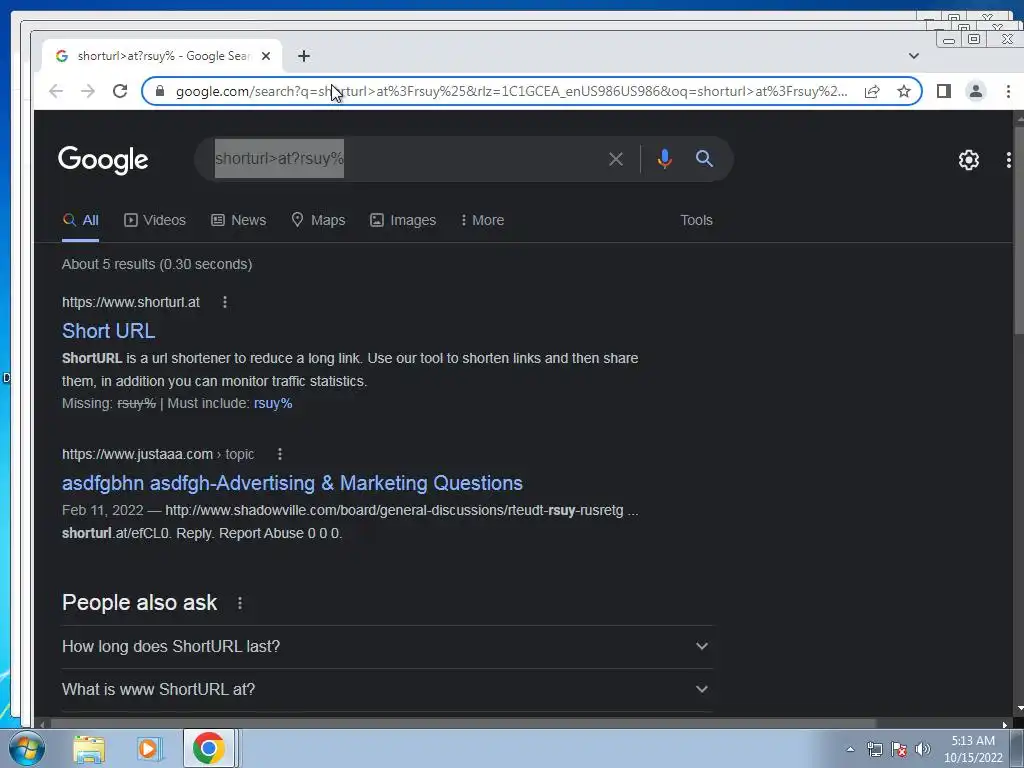Viewport: 1024px width, 768px height.
Task: Open the asdfgbhn asdfgh-Advertising & Marketing Questions link
Action: pyautogui.click(x=292, y=483)
